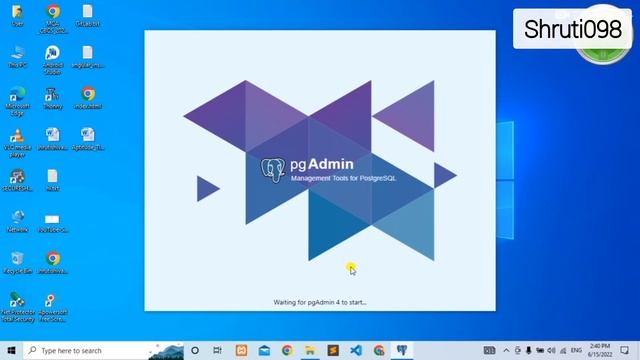640x360 pixels.
Task: Open the volume control in tray
Action: (551, 350)
